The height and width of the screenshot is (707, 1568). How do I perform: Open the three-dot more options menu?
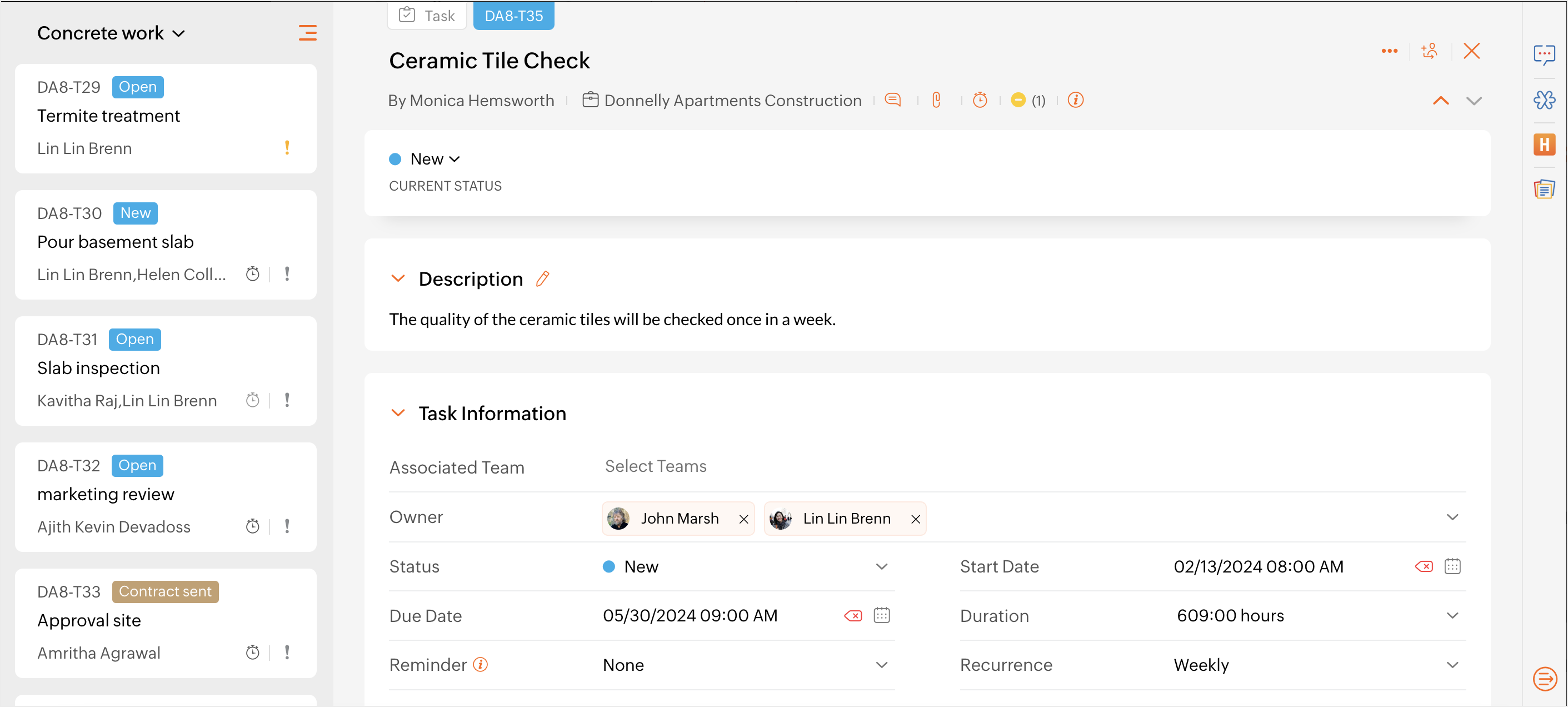click(1389, 51)
